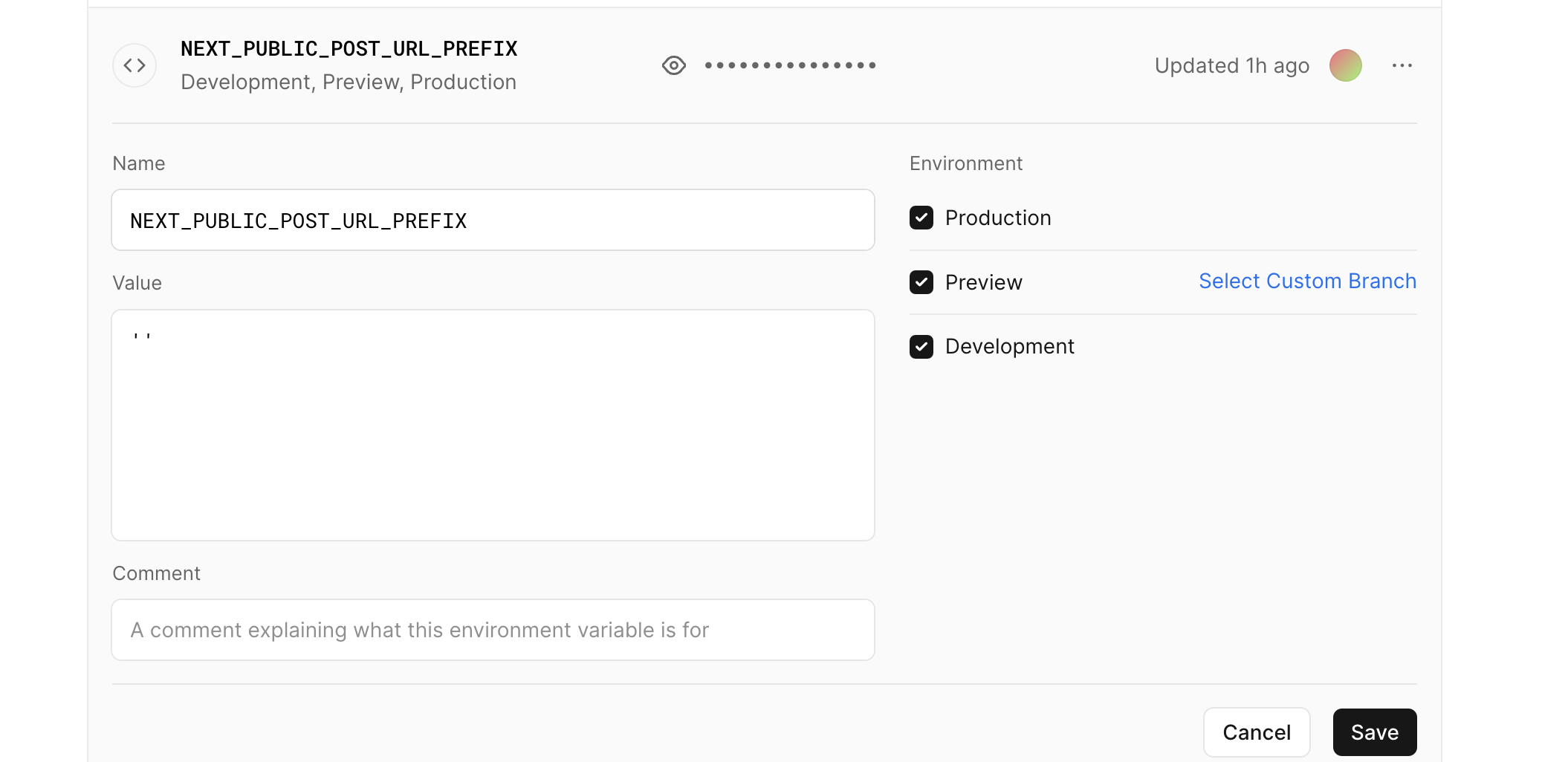Click the Preview environment label

[x=983, y=282]
